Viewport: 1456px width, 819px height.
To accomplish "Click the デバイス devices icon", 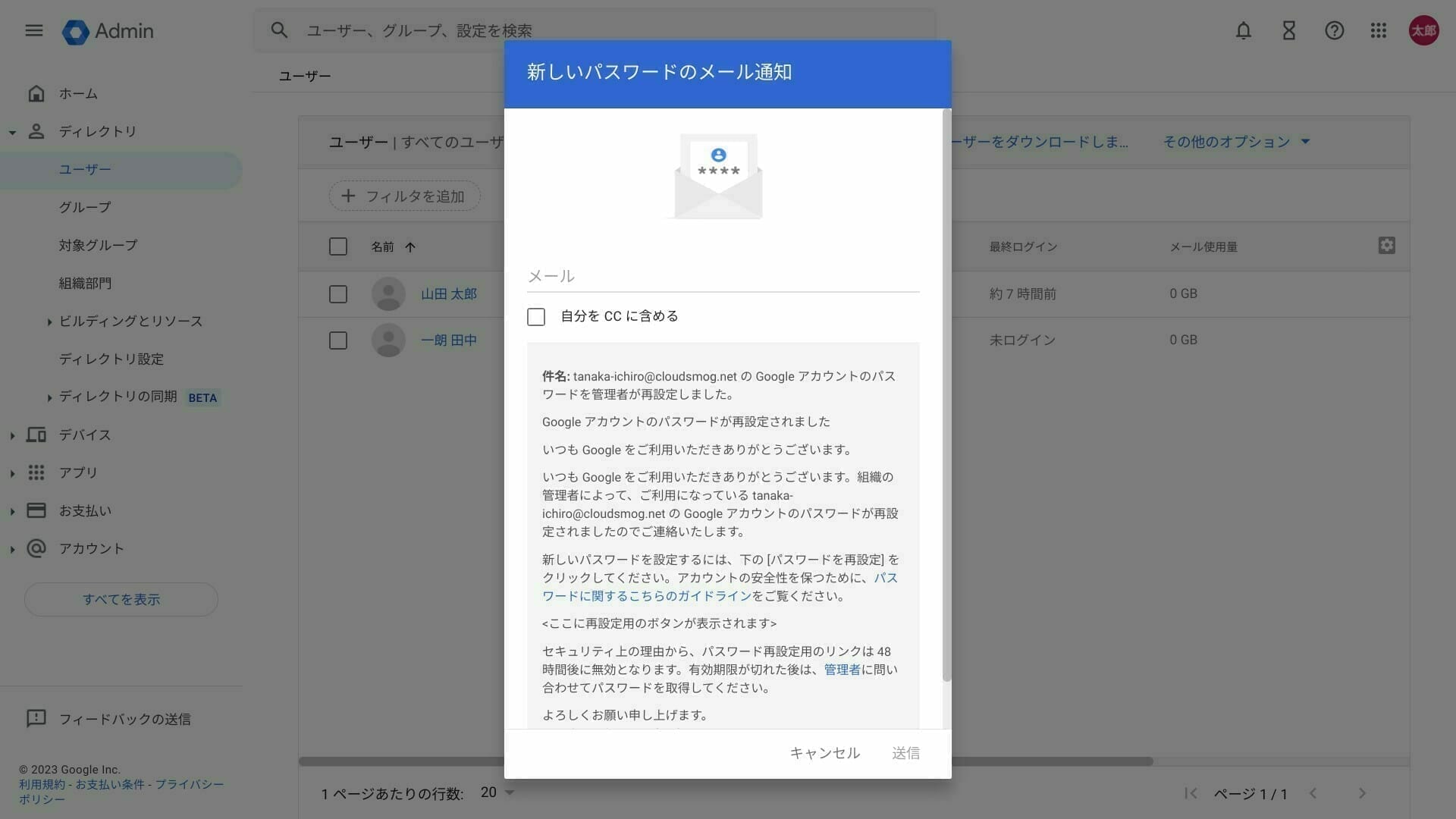I will point(36,435).
